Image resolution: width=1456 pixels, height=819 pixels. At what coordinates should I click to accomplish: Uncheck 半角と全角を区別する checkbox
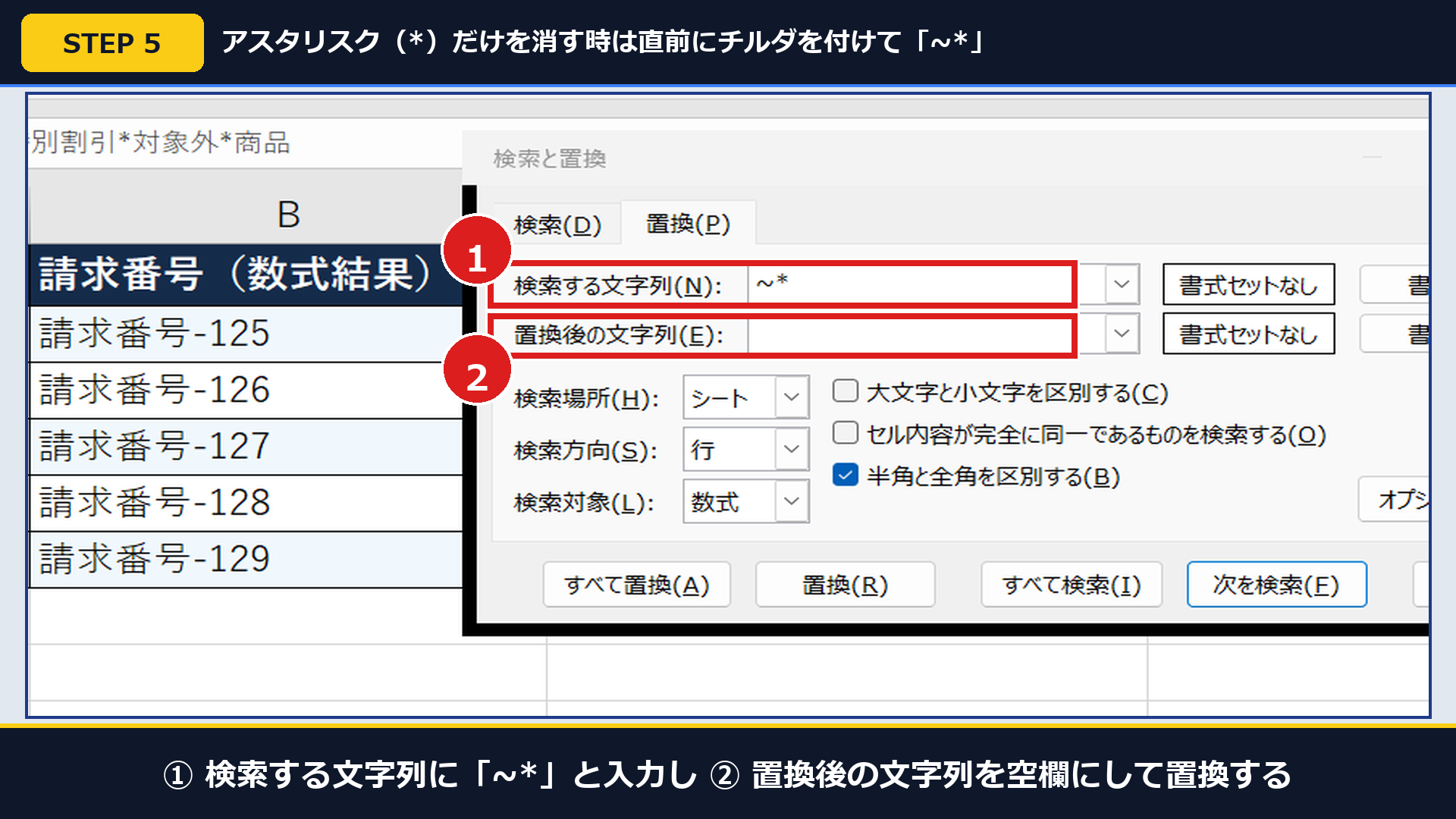tap(846, 475)
